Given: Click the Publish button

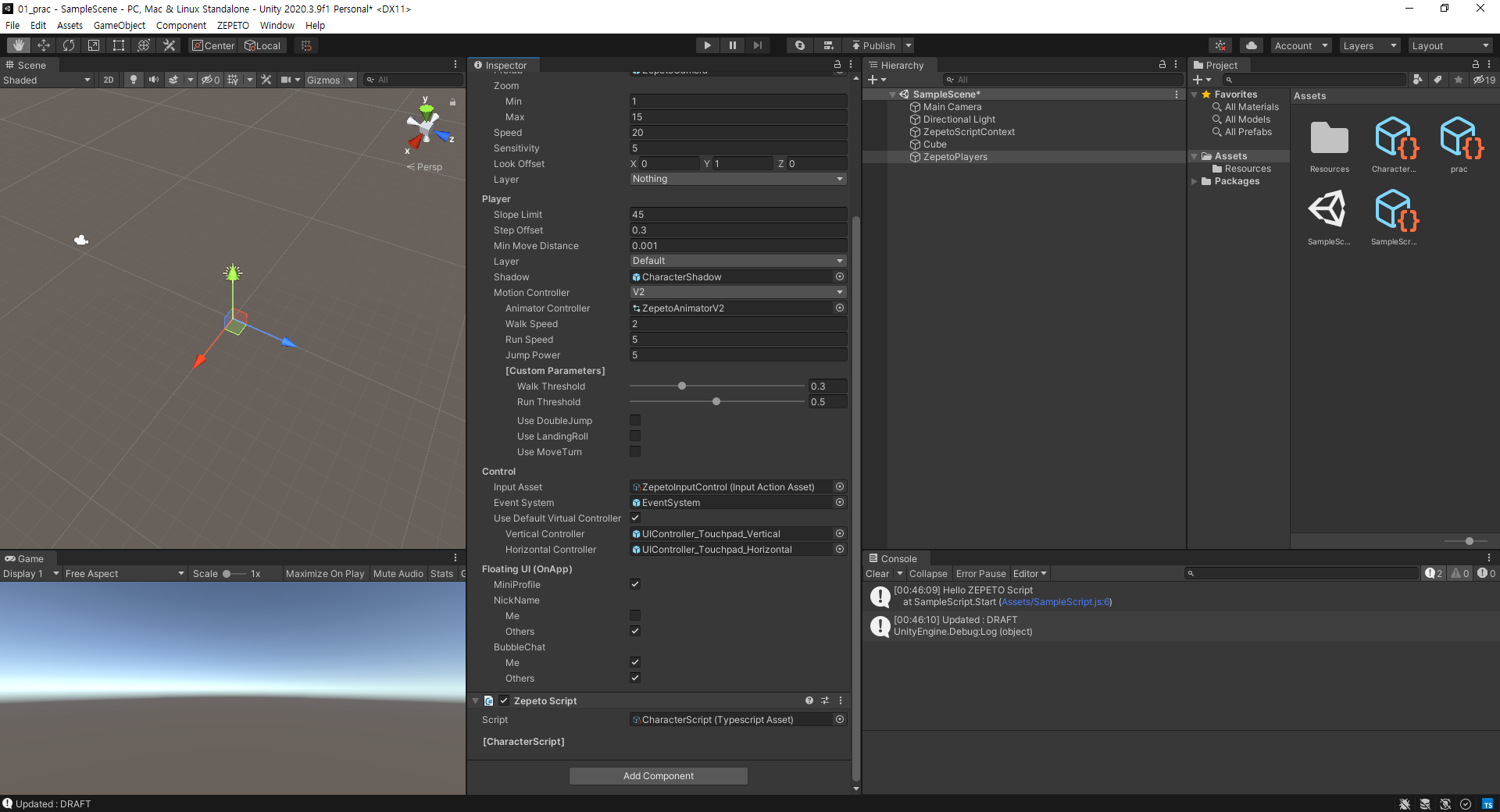Looking at the screenshot, I should [x=873, y=45].
